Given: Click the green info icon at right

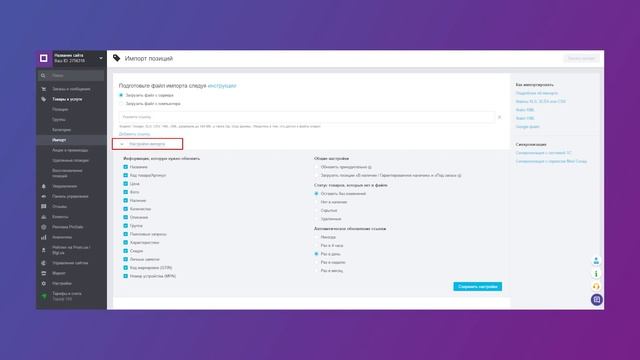Looking at the screenshot, I should [596, 273].
